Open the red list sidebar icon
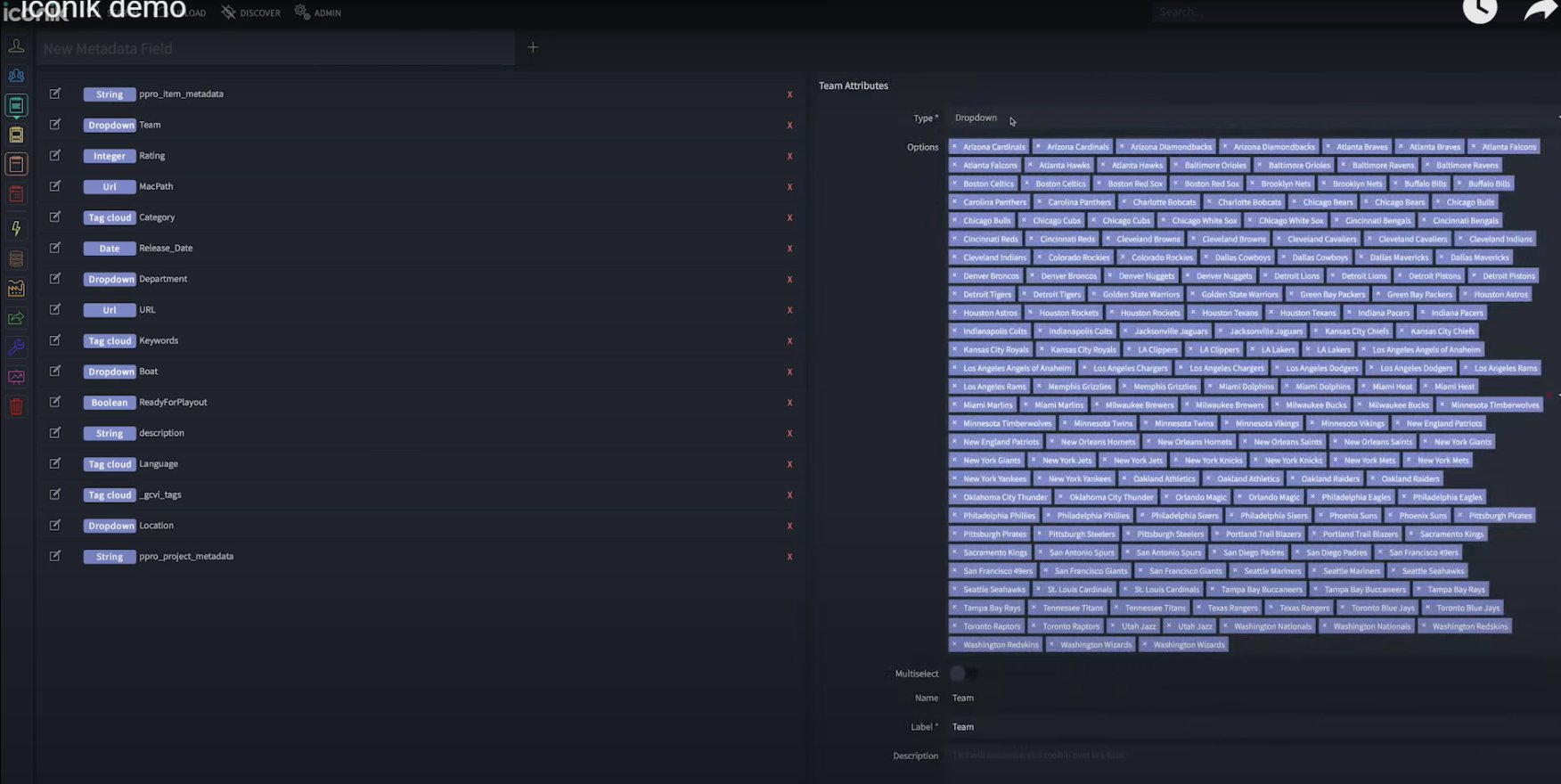 point(16,194)
